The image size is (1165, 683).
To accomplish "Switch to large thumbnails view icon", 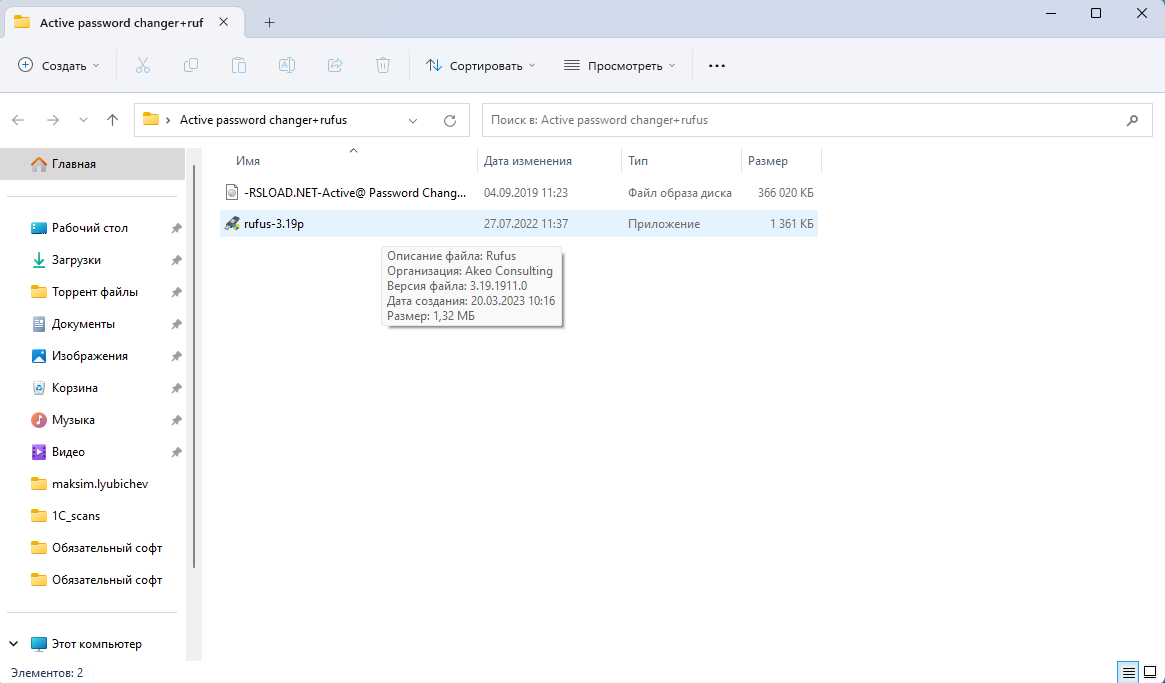I will click(x=1150, y=672).
